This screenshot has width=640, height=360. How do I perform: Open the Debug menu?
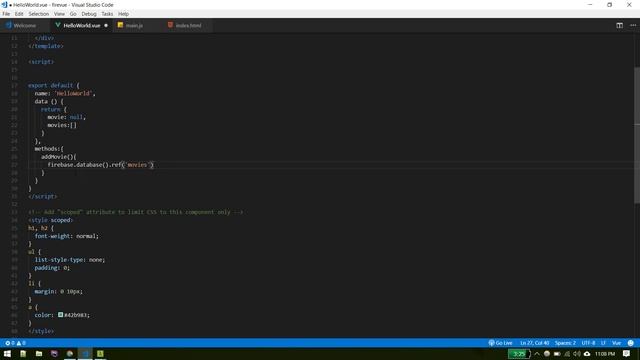[89, 14]
